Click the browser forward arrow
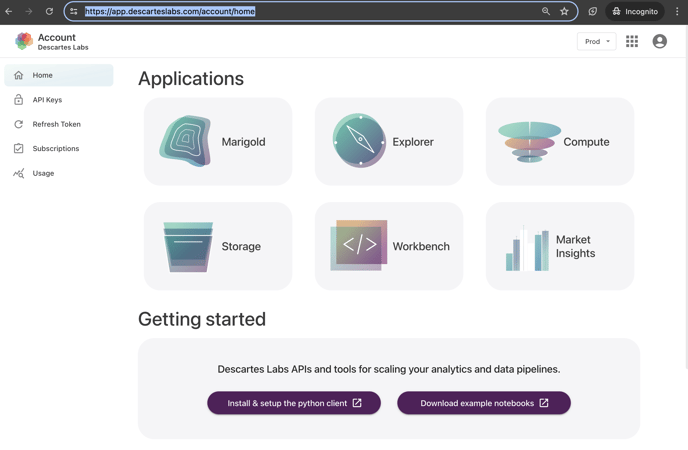 pos(29,11)
